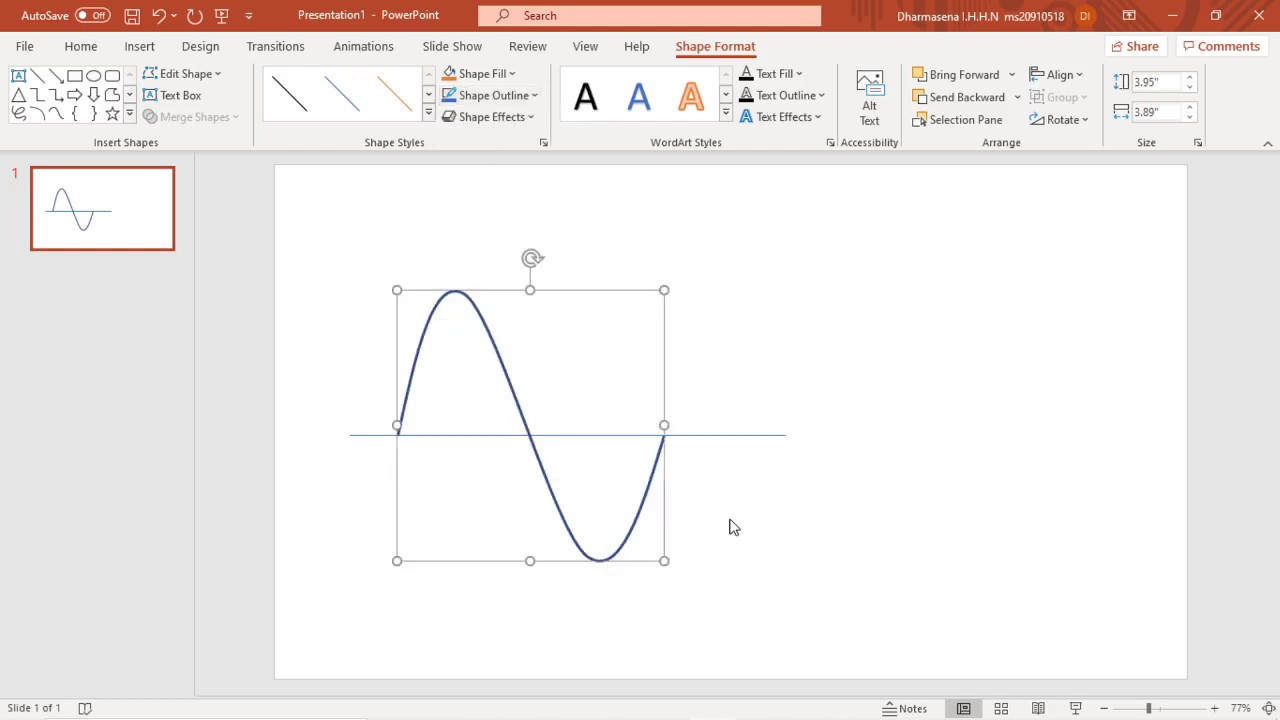Open the File menu

24,46
